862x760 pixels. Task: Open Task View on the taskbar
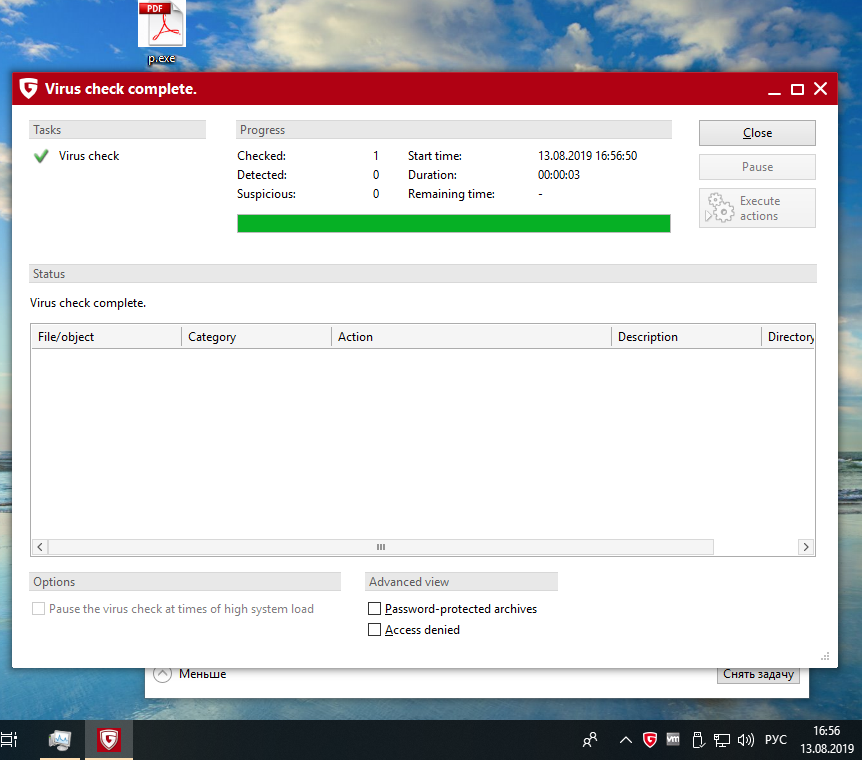(x=10, y=740)
